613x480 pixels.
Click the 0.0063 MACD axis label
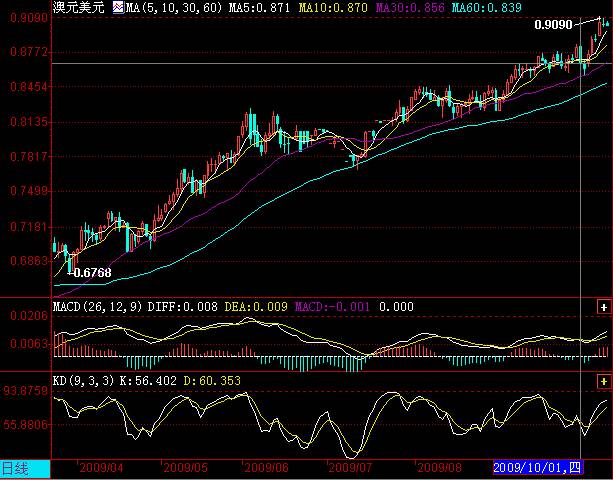[29, 344]
